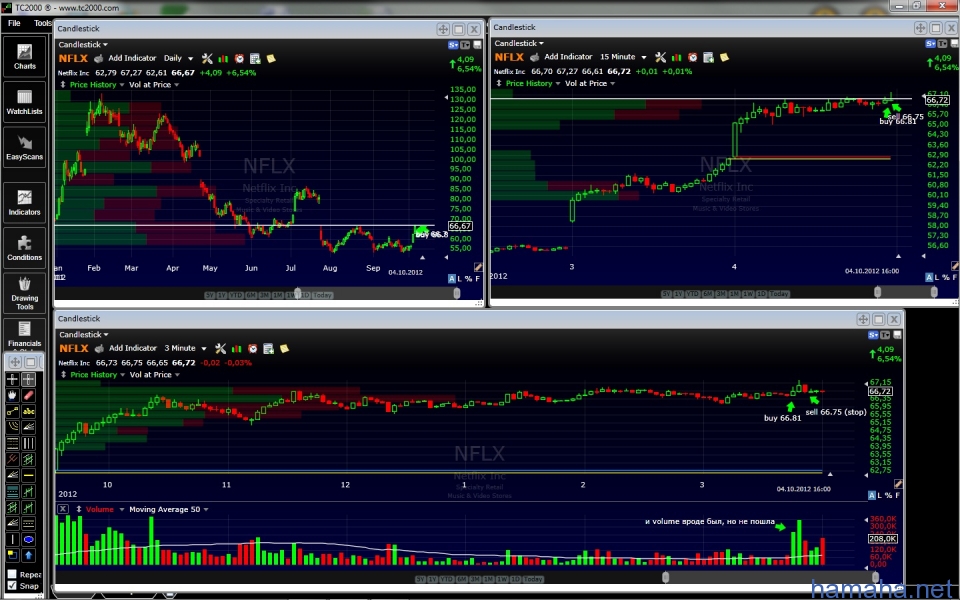Open EasyScans from the sidebar
This screenshot has width=960, height=600.
coord(24,148)
